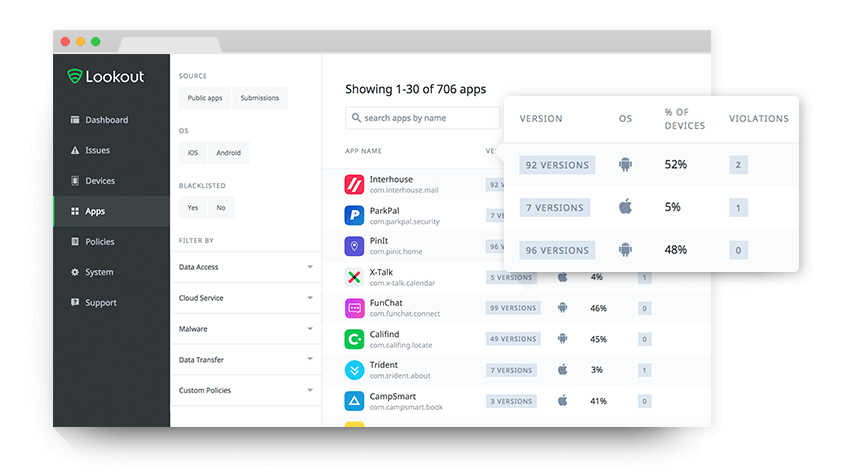
Task: Click violations count 1 in 5% popup row
Action: pos(738,207)
